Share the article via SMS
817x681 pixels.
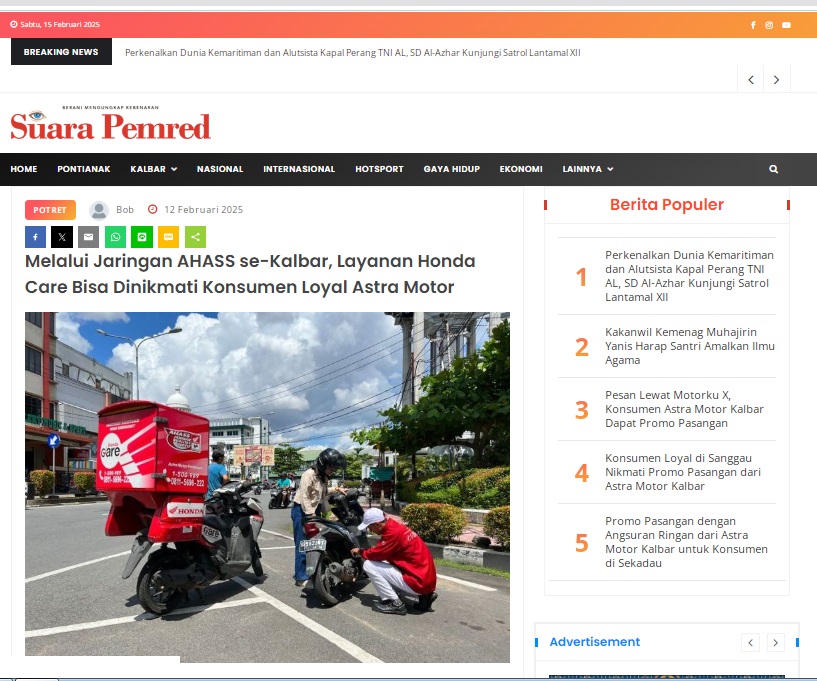[168, 237]
